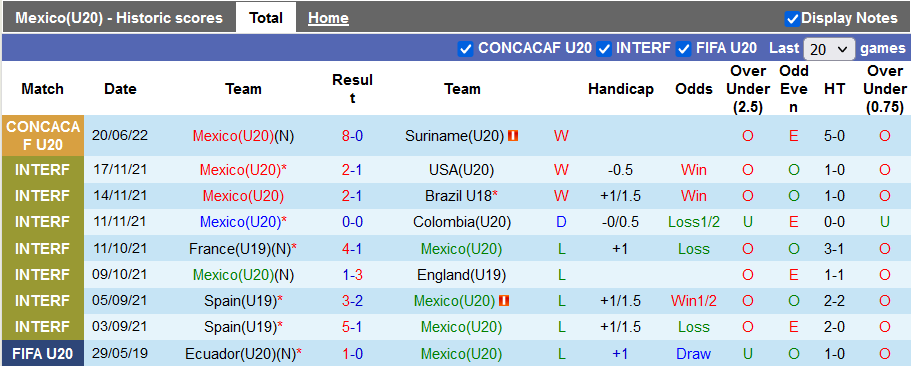Click the 8-0 result score
Image resolution: width=911 pixels, height=366 pixels.
click(x=352, y=136)
